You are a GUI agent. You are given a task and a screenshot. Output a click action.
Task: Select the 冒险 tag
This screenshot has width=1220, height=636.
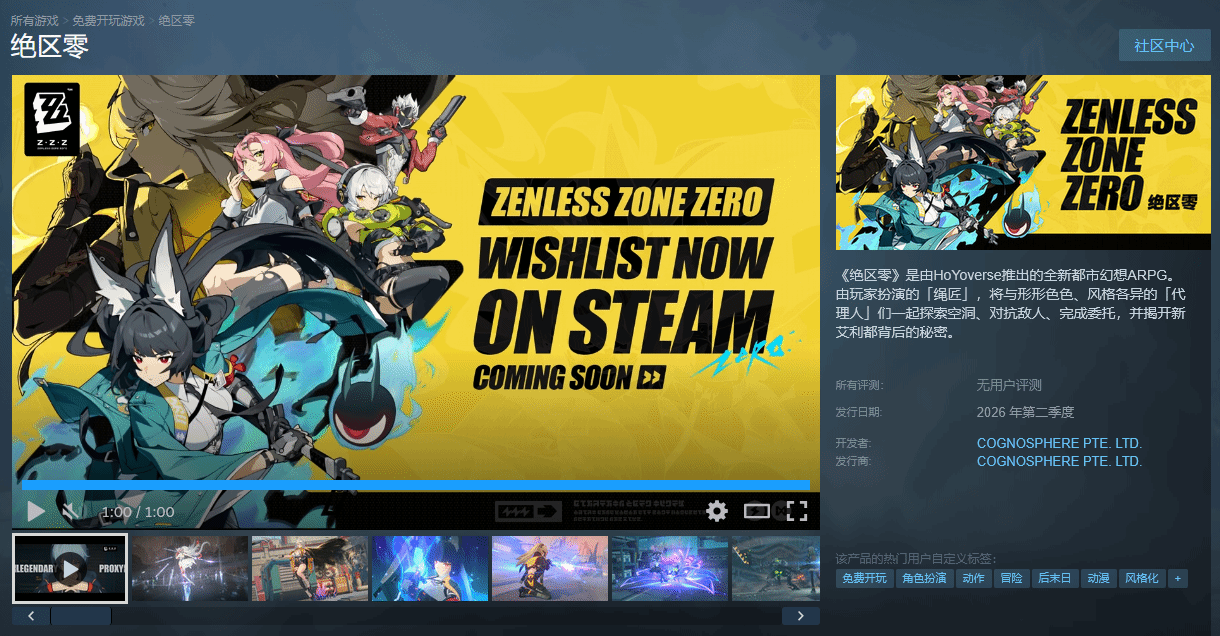coord(1011,578)
